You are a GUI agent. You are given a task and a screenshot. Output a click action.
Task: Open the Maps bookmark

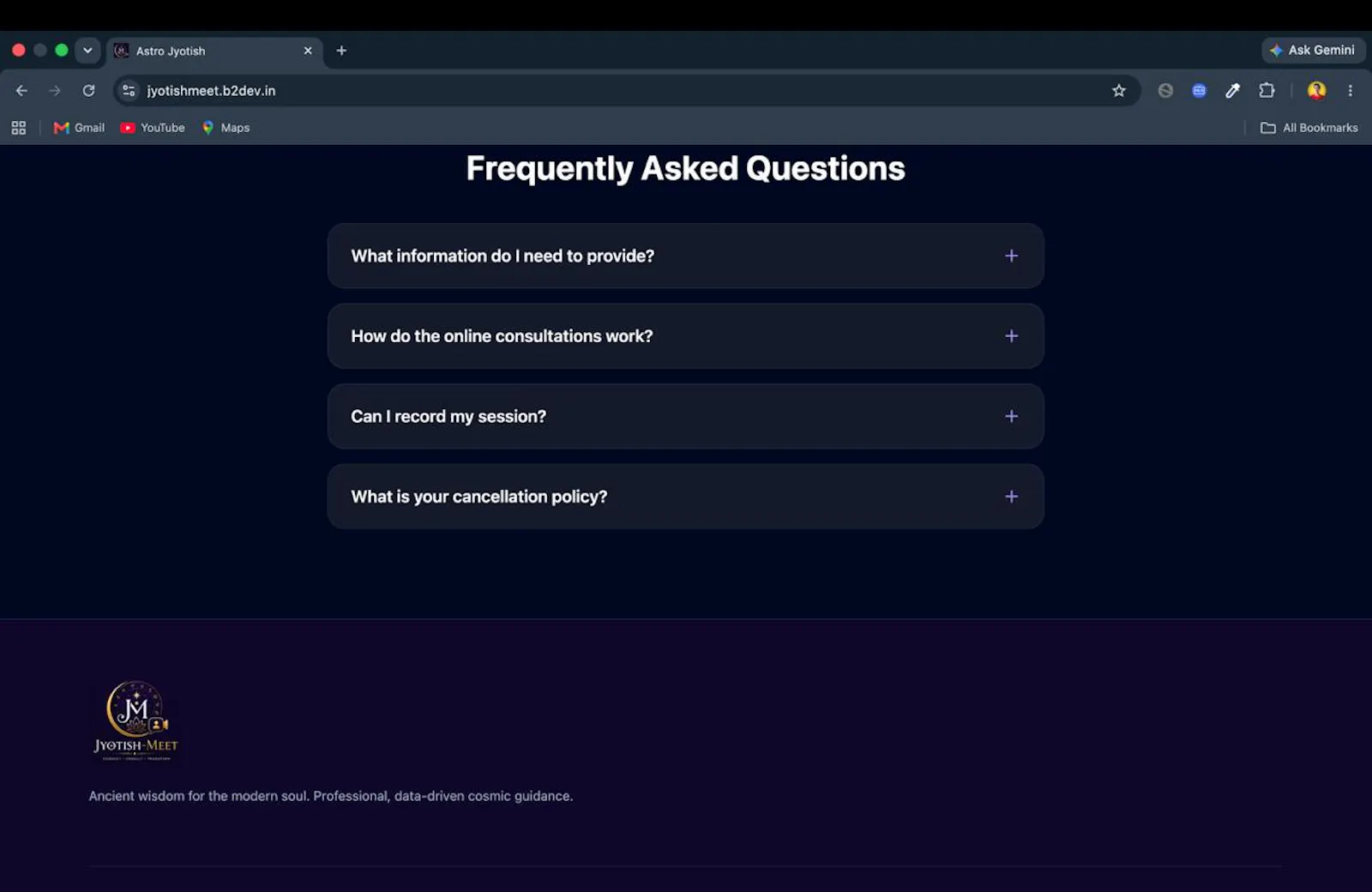click(226, 128)
